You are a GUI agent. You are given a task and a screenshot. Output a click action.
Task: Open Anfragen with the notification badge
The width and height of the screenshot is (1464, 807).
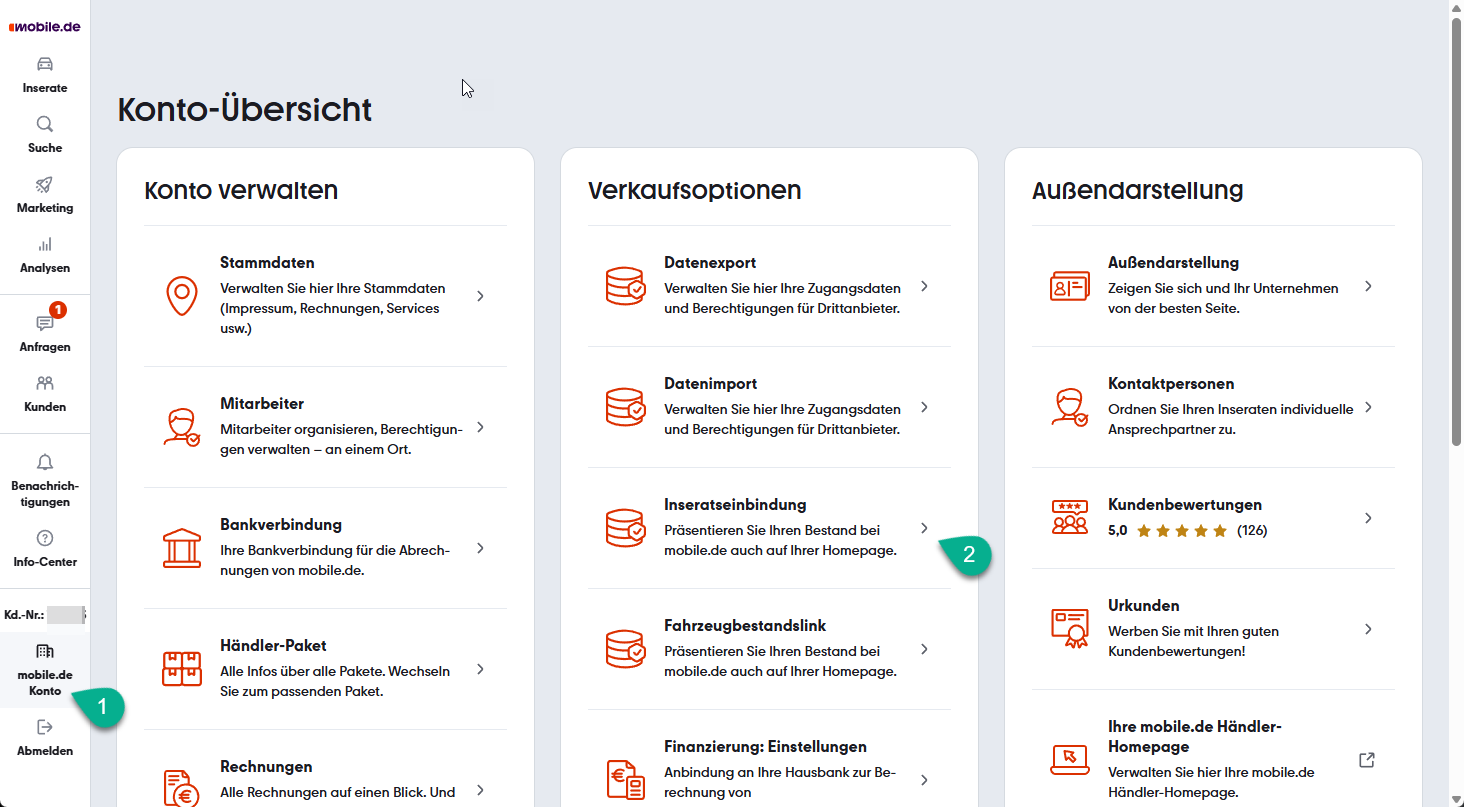tap(45, 325)
